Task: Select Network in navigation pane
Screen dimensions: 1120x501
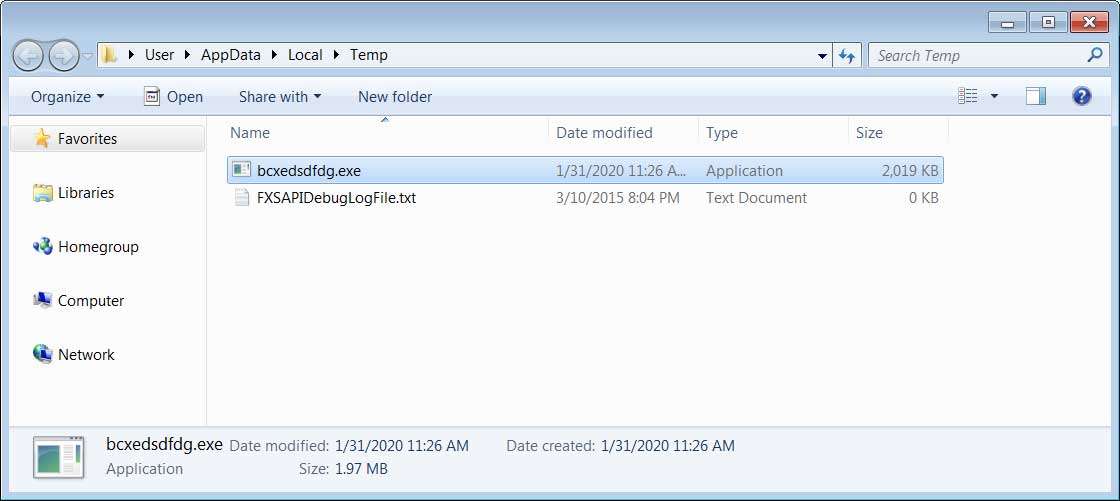Action: tap(86, 354)
